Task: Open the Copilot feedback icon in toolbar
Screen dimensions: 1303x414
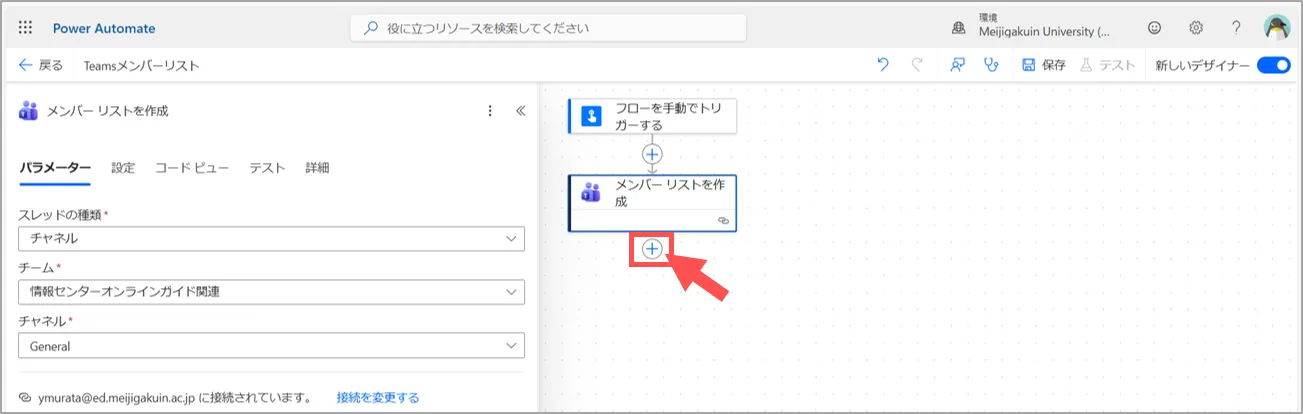Action: tap(957, 65)
